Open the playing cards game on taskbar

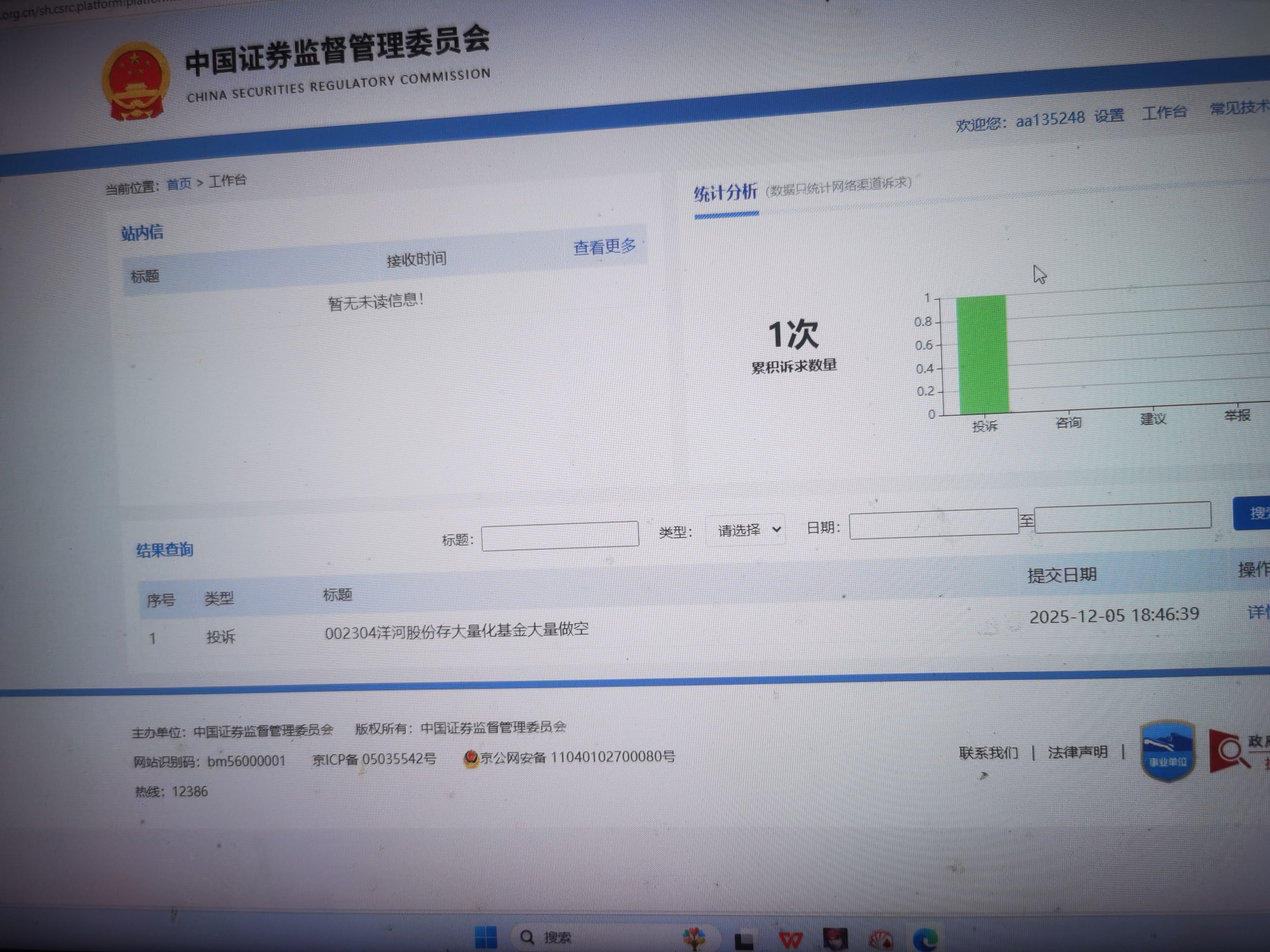point(881,940)
